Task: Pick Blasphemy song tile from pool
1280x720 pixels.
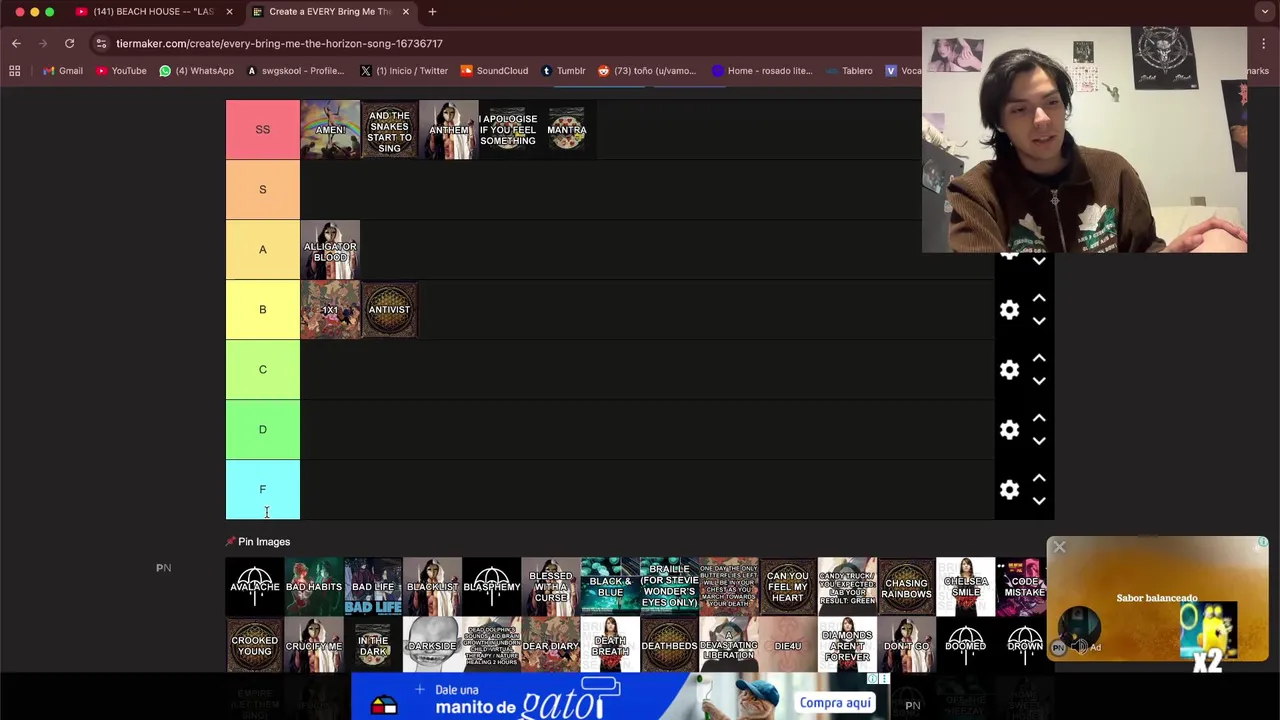Action: [492, 587]
